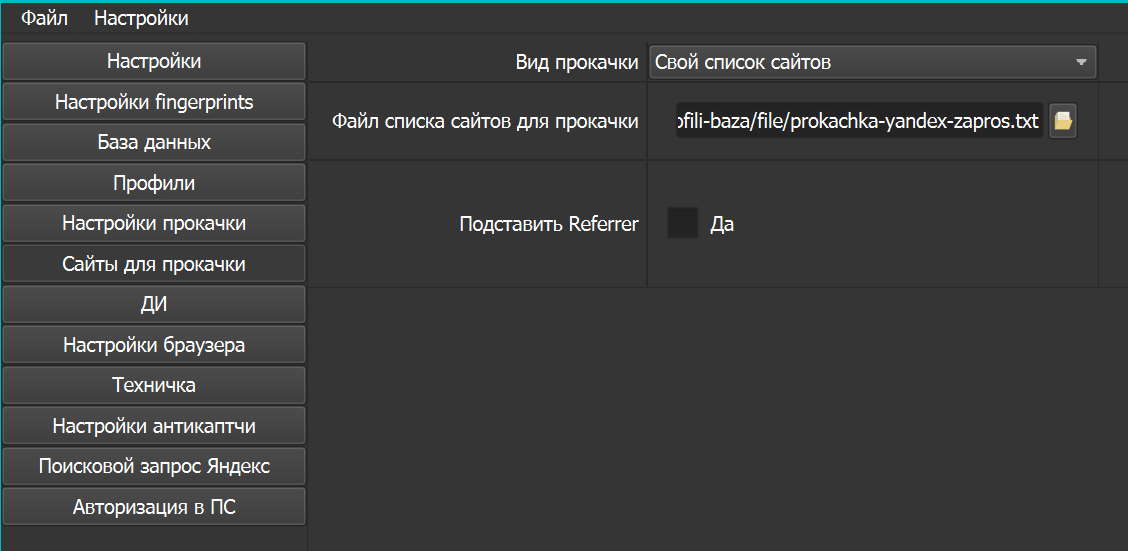Click the Подставить Referrer label
The image size is (1128, 551).
click(x=549, y=224)
